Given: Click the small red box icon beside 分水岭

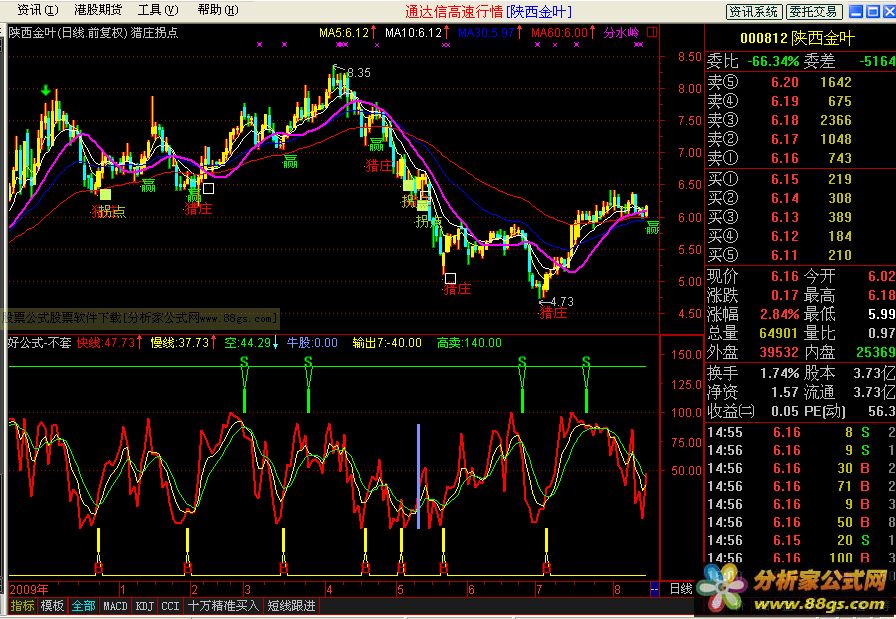Looking at the screenshot, I should click(651, 33).
